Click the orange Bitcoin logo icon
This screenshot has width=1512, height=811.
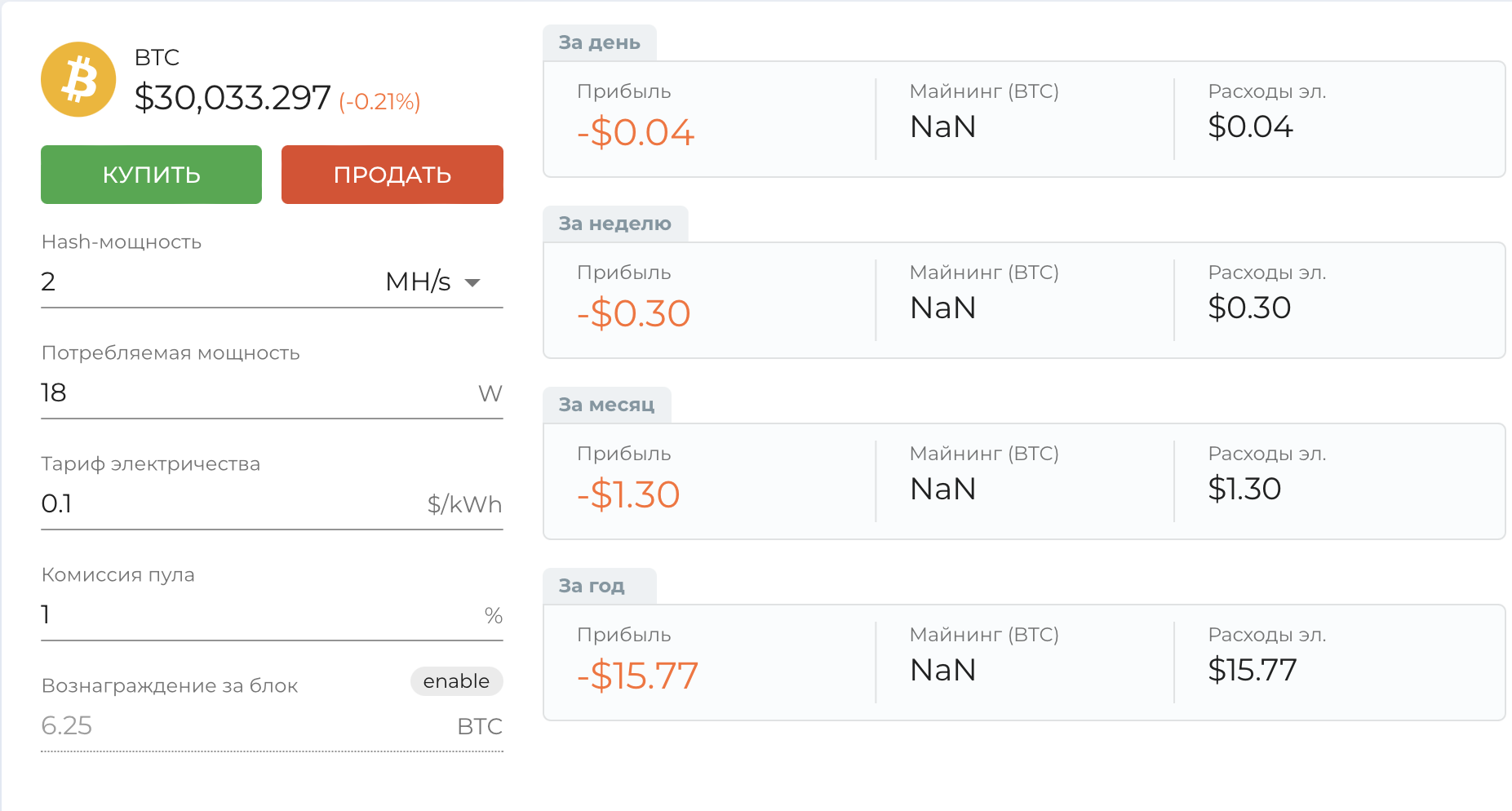coord(78,79)
